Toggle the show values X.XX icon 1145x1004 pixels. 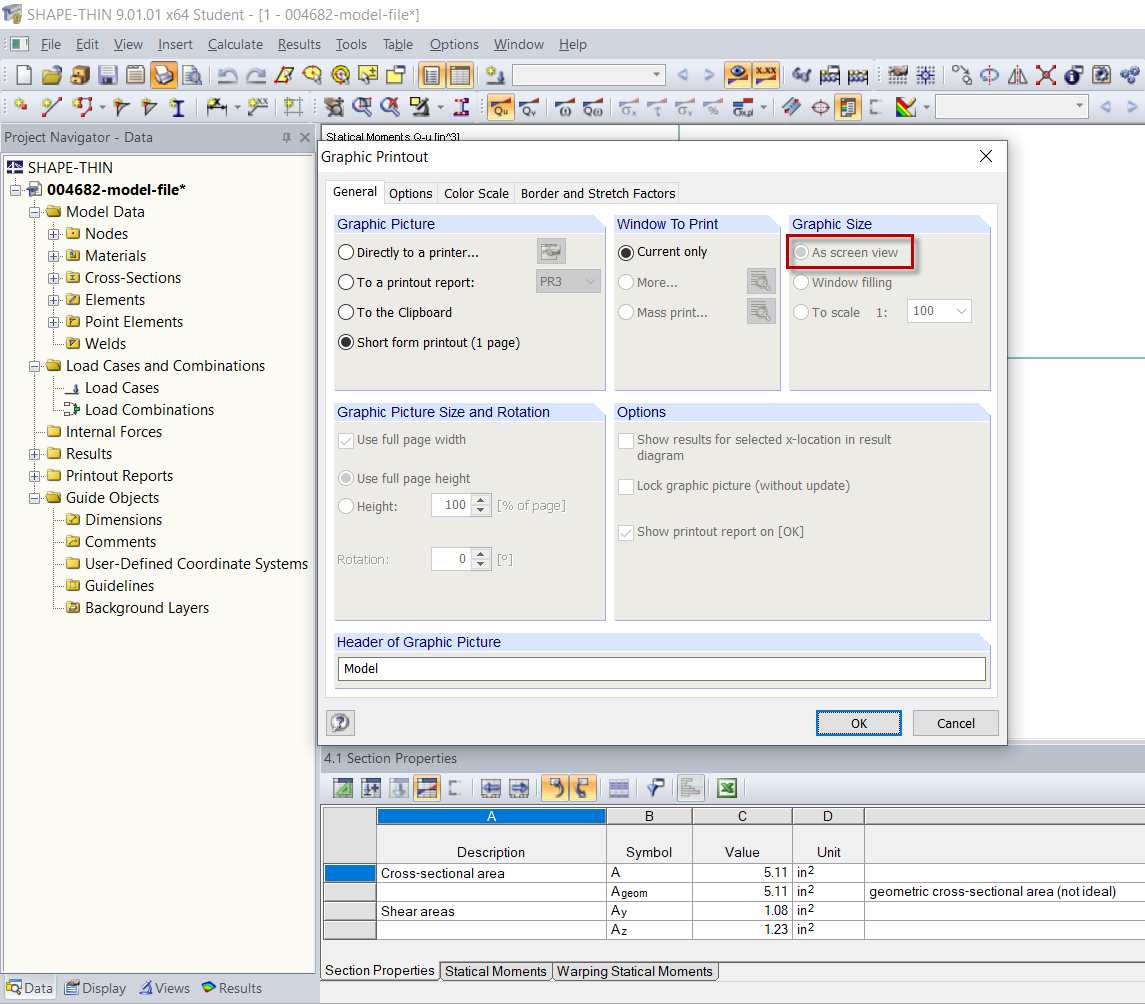click(x=765, y=74)
